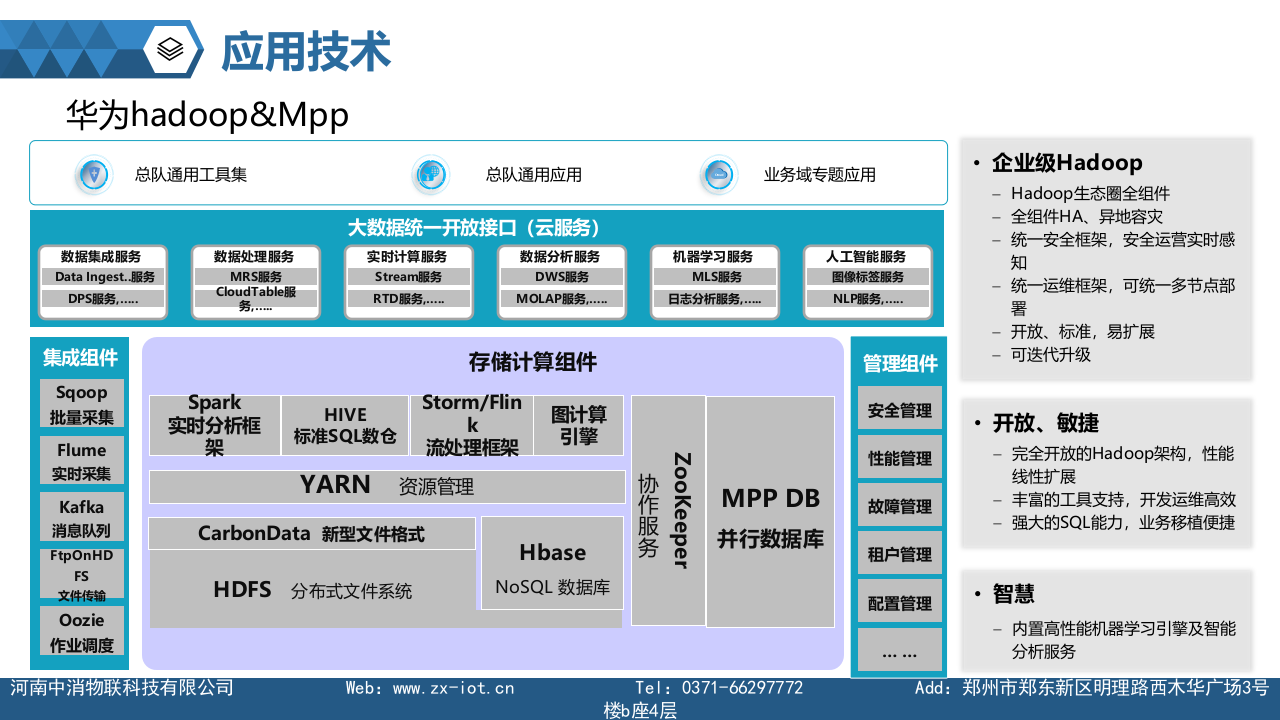1280x720 pixels.
Task: Toggle the 配置管理 management item
Action: click(x=899, y=601)
